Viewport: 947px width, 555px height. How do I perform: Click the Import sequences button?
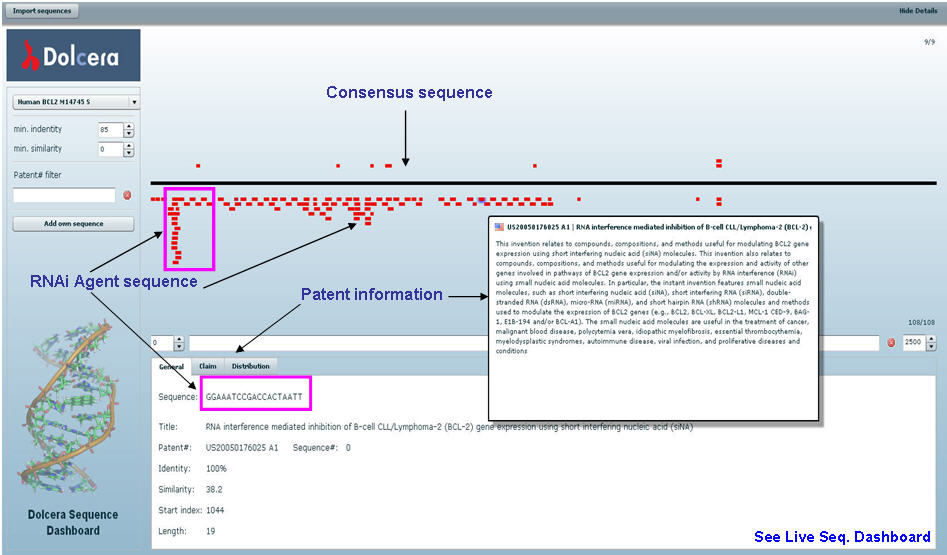[x=40, y=10]
